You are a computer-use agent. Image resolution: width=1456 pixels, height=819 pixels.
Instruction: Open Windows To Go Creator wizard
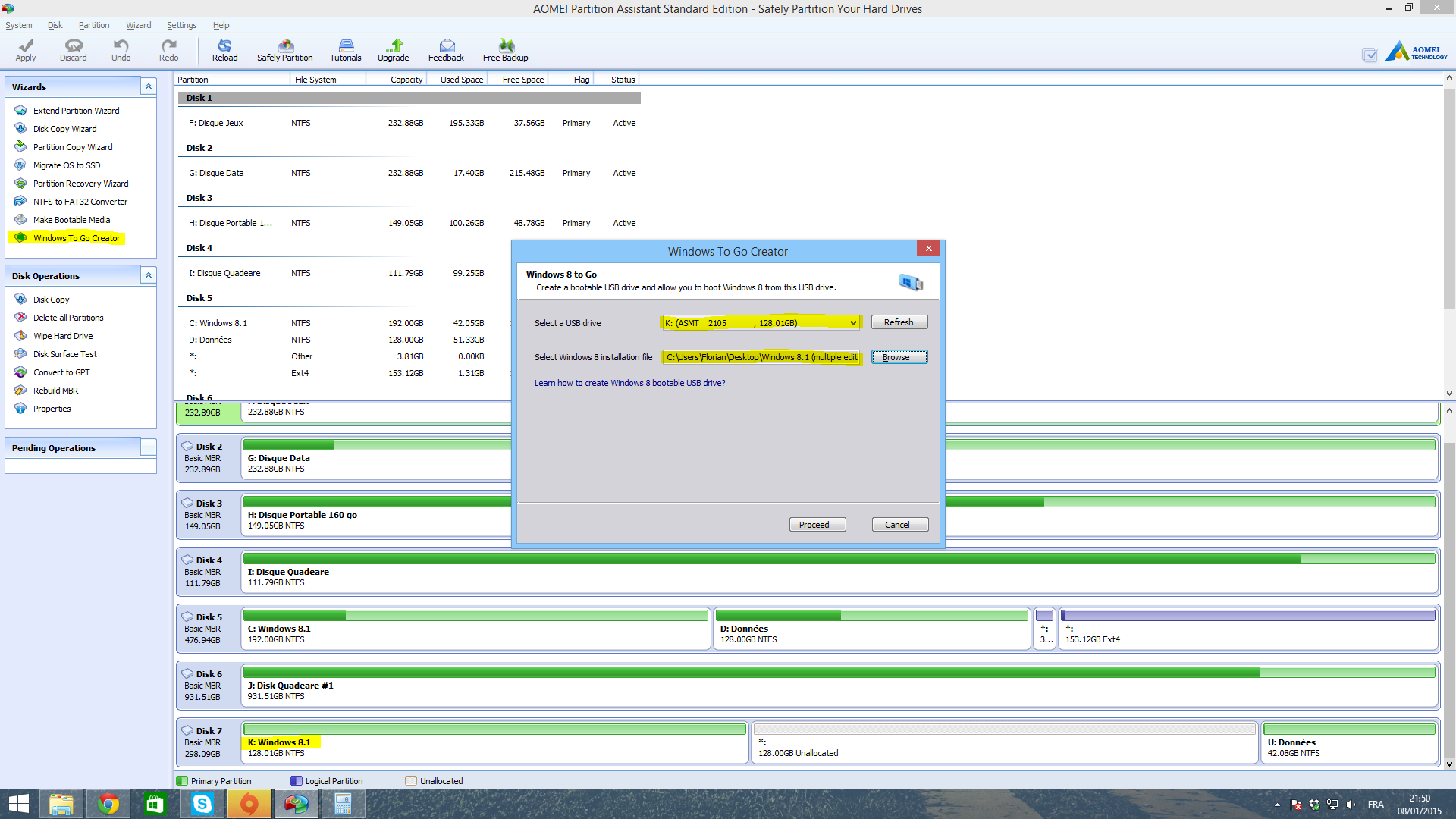click(x=76, y=238)
